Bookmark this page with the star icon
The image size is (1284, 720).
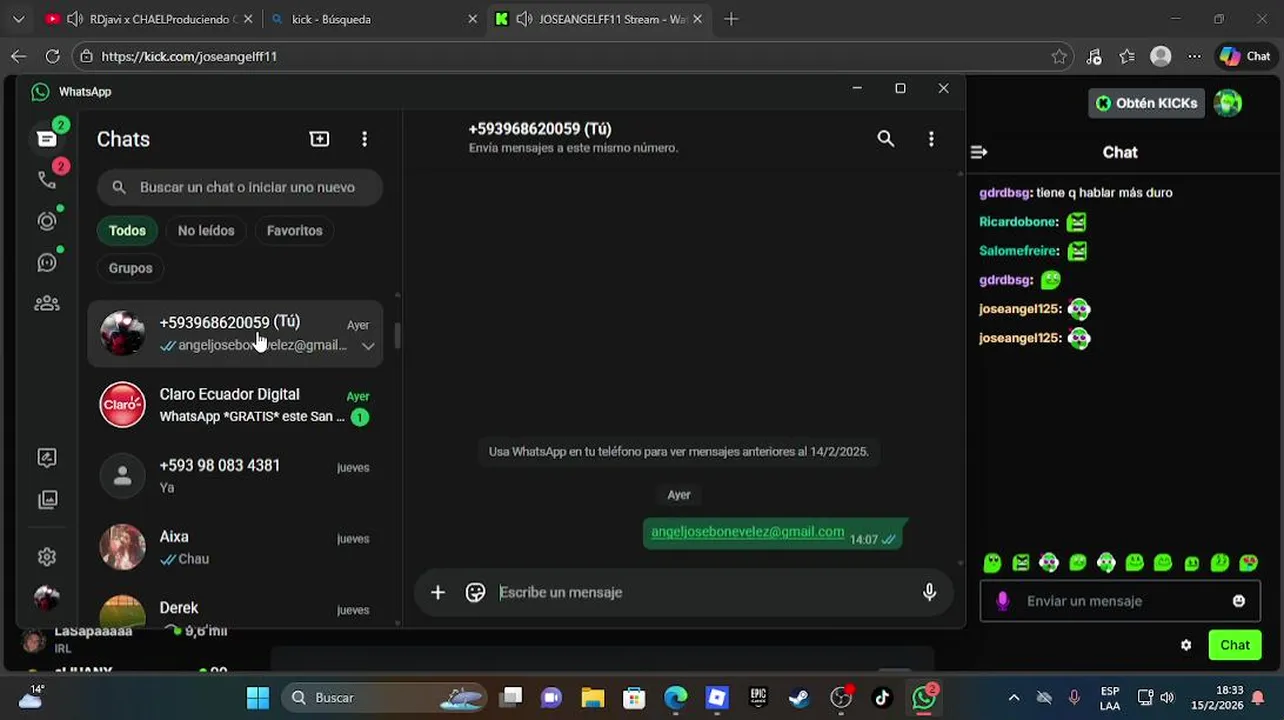1059,56
